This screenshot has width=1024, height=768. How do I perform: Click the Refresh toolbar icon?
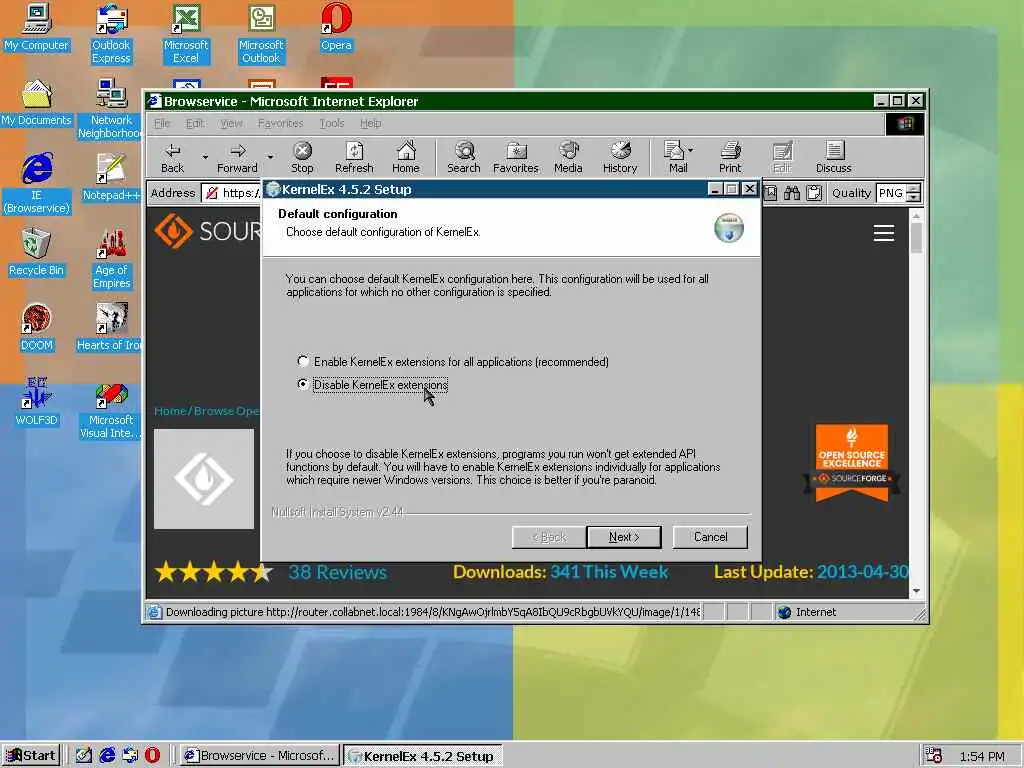coord(354,158)
